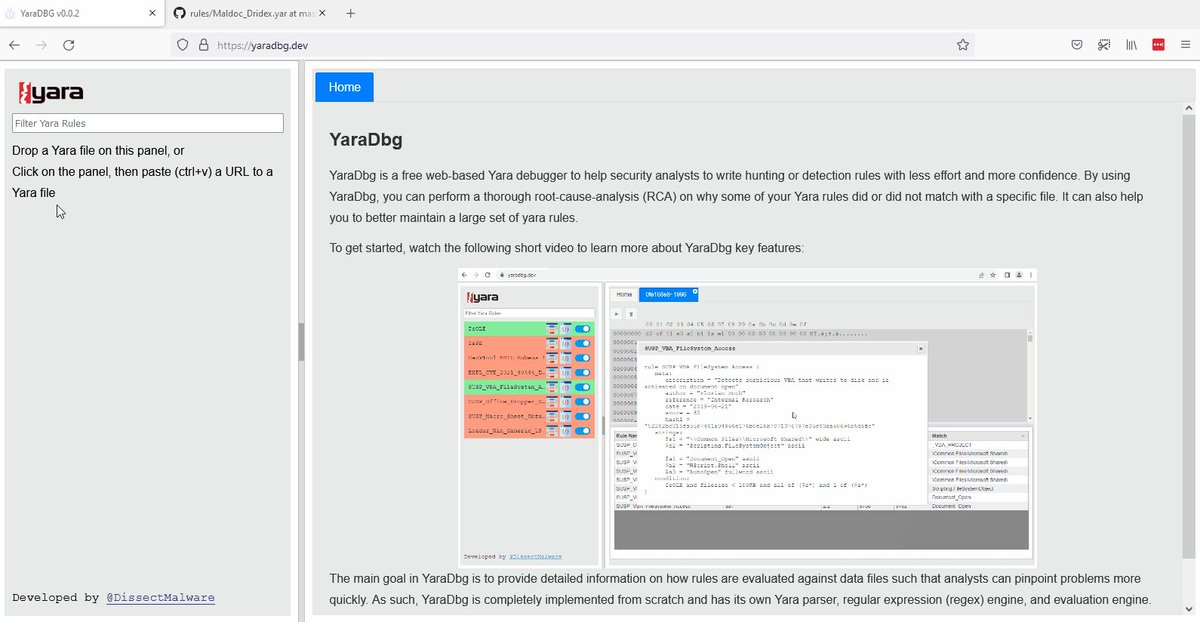Image resolution: width=1200 pixels, height=622 pixels.
Task: Click the 'Drop a Yara file on this panel' text
Action: click(x=98, y=150)
